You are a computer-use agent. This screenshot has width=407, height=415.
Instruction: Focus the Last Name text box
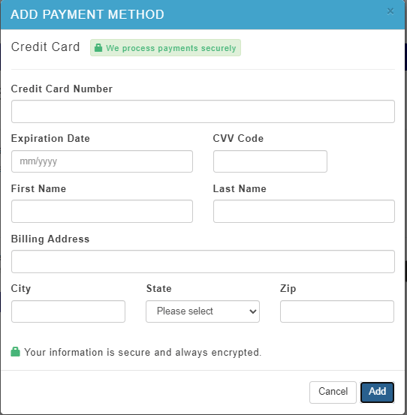click(304, 211)
